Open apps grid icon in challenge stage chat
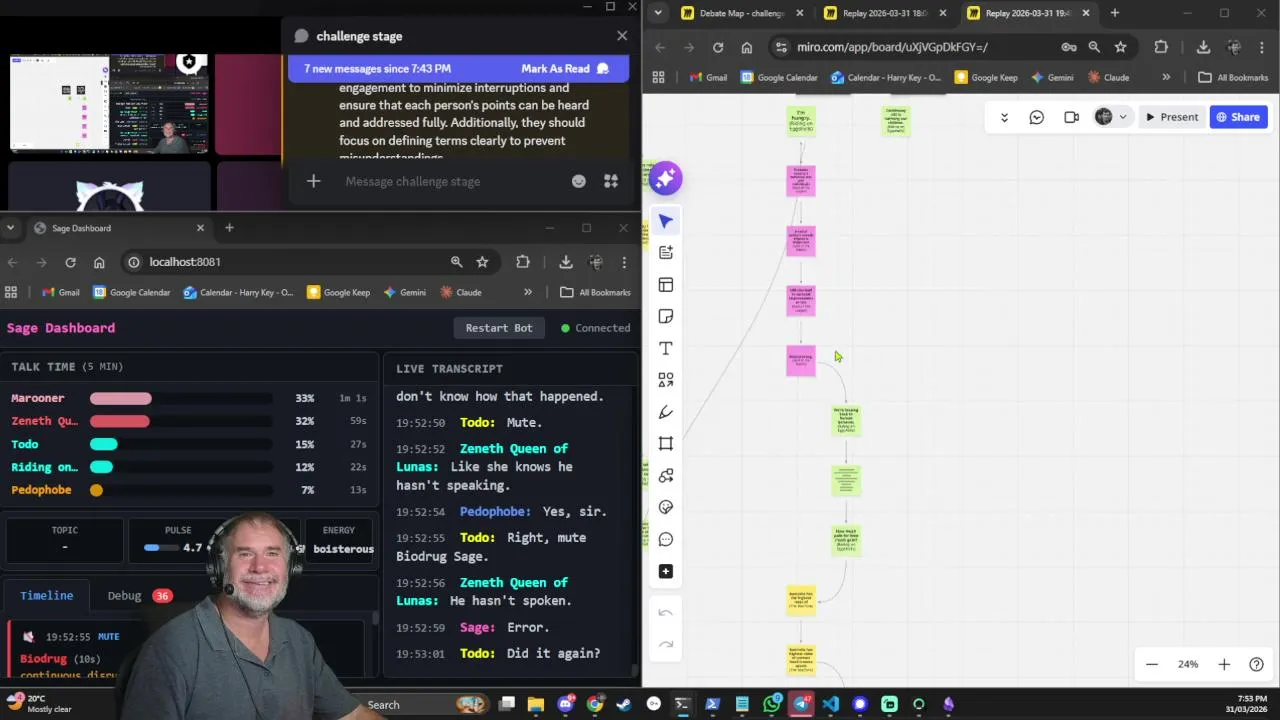The image size is (1280, 720). pyautogui.click(x=611, y=181)
